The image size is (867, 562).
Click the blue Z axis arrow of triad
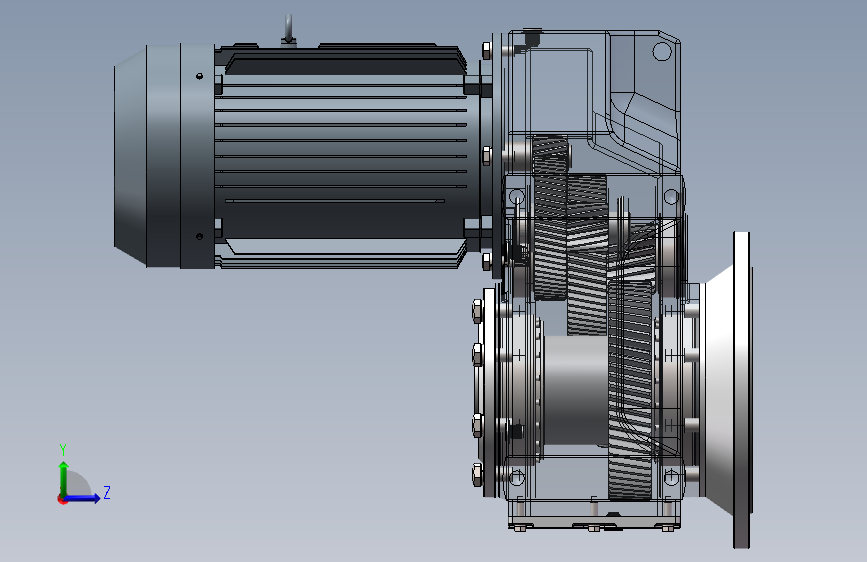click(83, 498)
